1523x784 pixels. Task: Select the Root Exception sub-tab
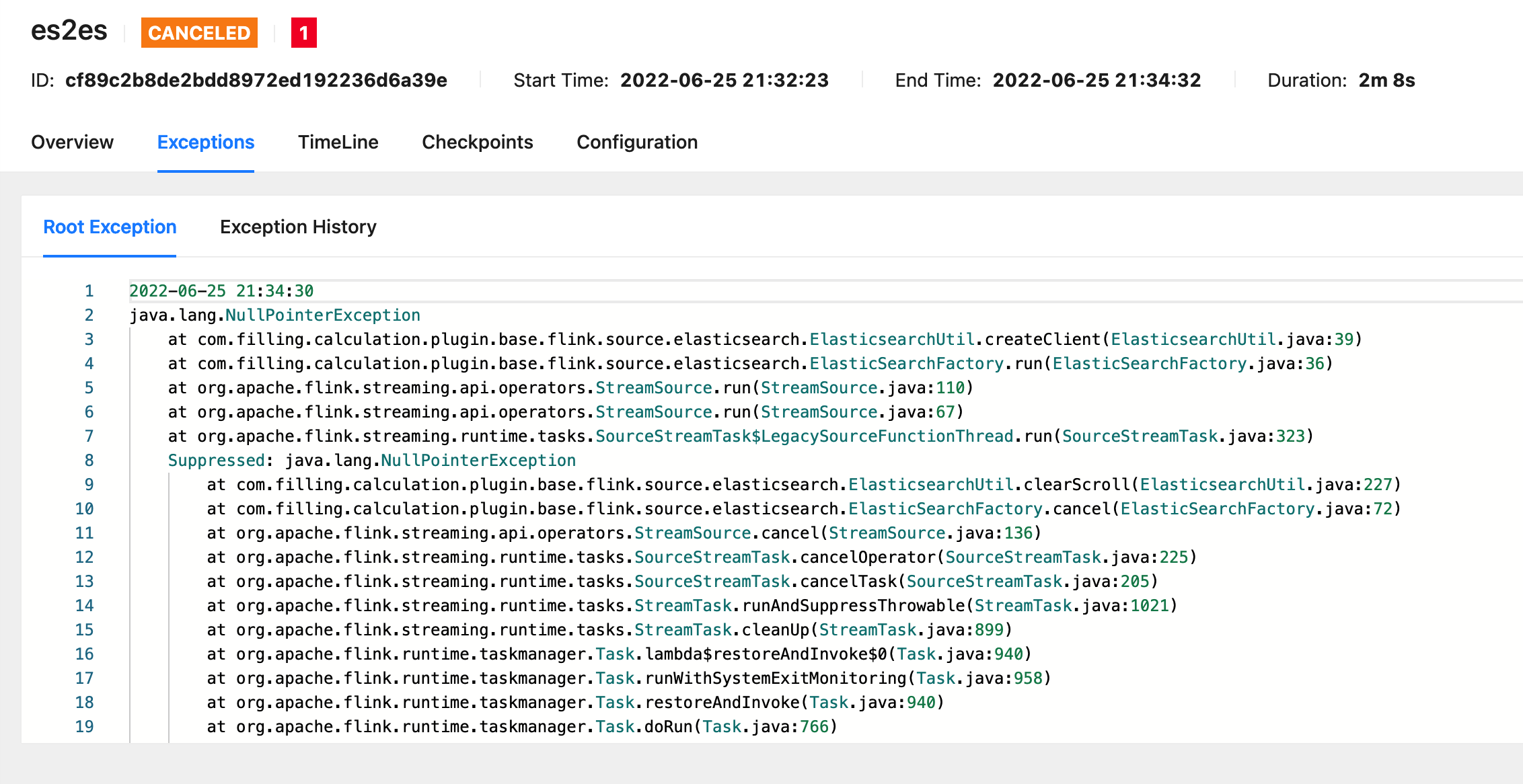[110, 227]
